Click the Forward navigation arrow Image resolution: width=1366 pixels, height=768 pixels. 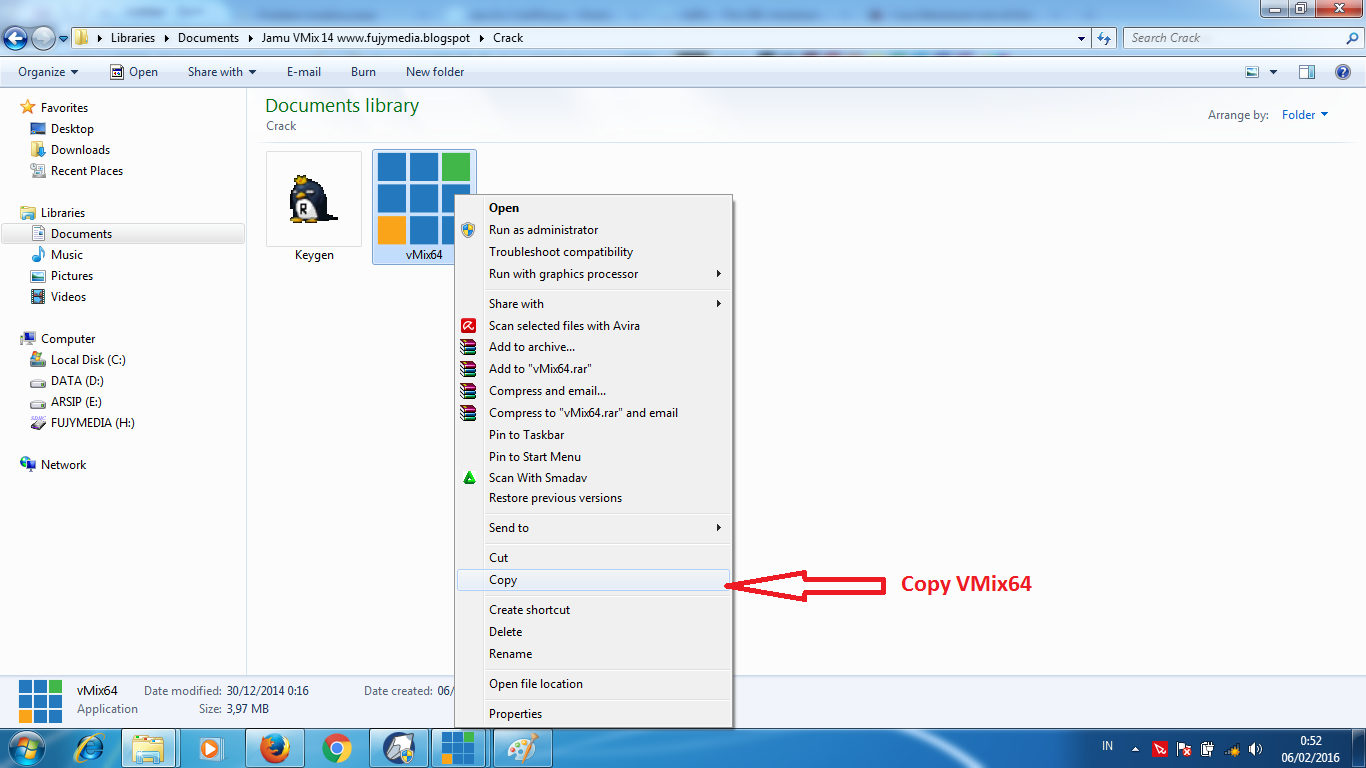point(43,38)
